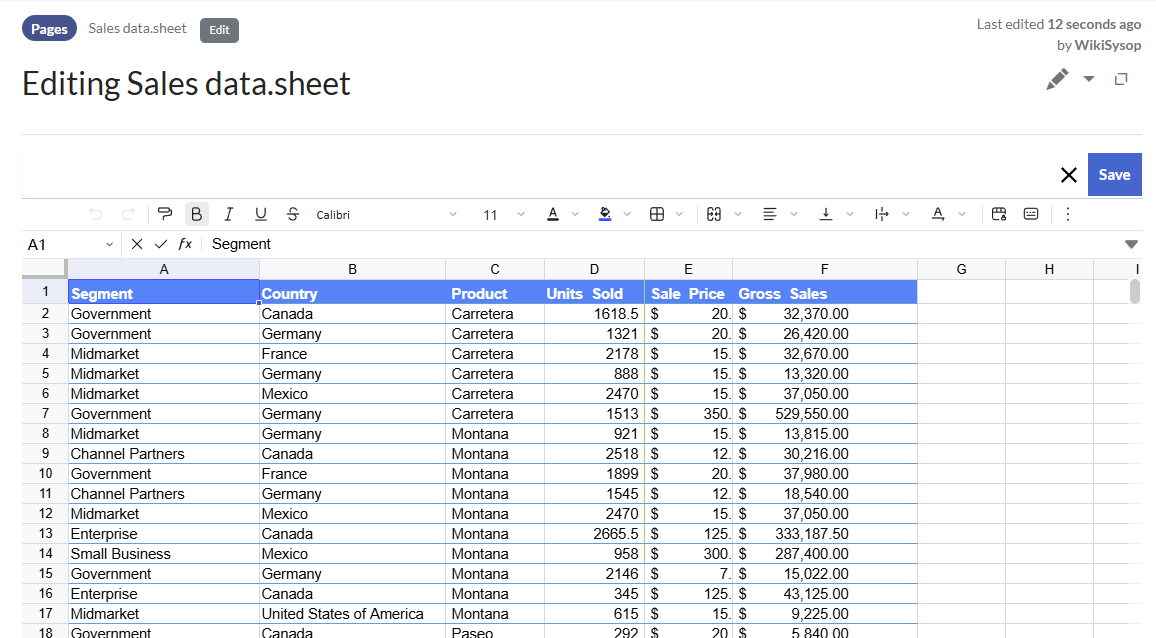Open the font size 11 dropdown
This screenshot has width=1156, height=638.
[503, 214]
